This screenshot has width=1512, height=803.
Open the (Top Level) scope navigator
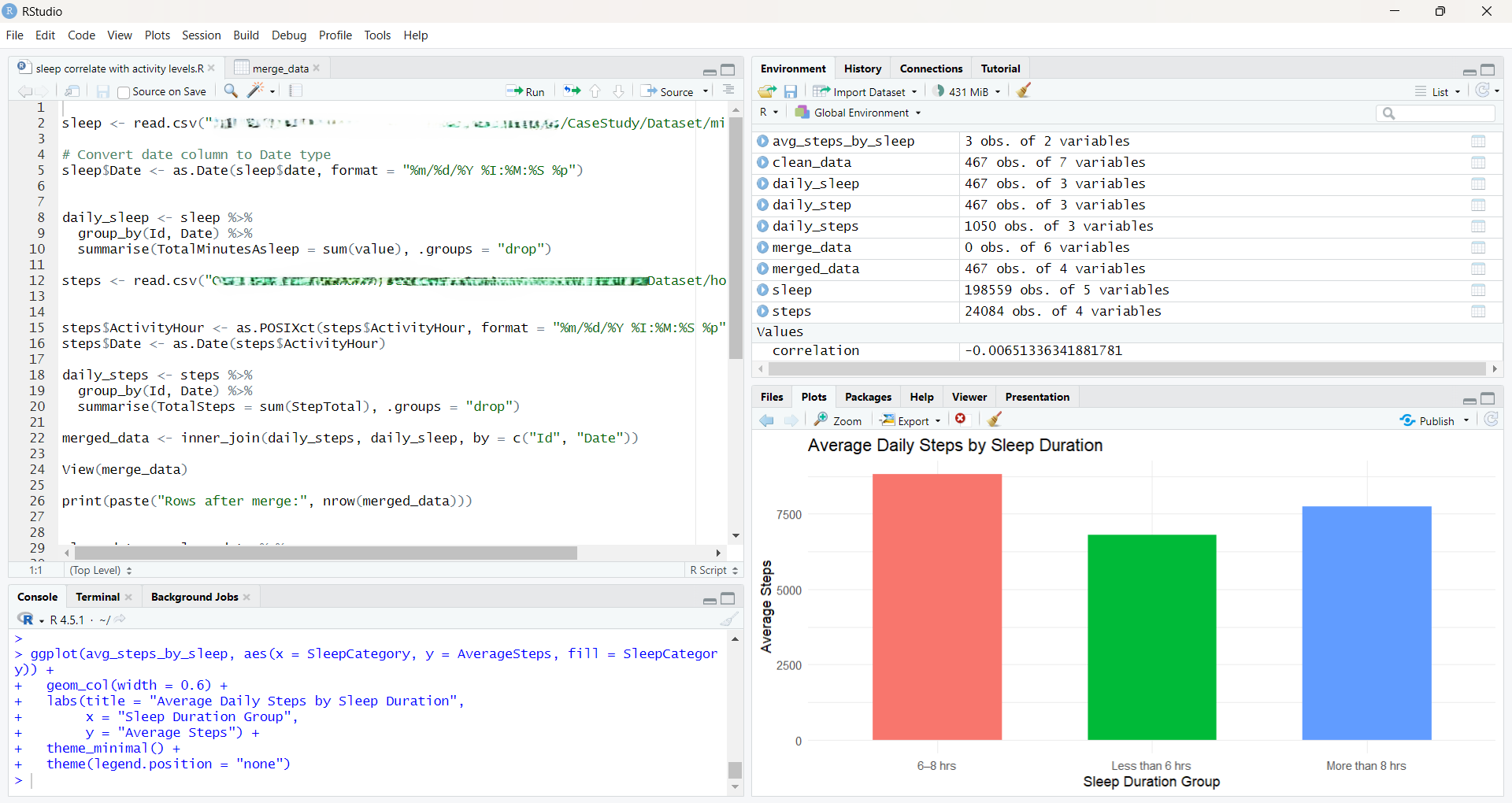pyautogui.click(x=100, y=570)
